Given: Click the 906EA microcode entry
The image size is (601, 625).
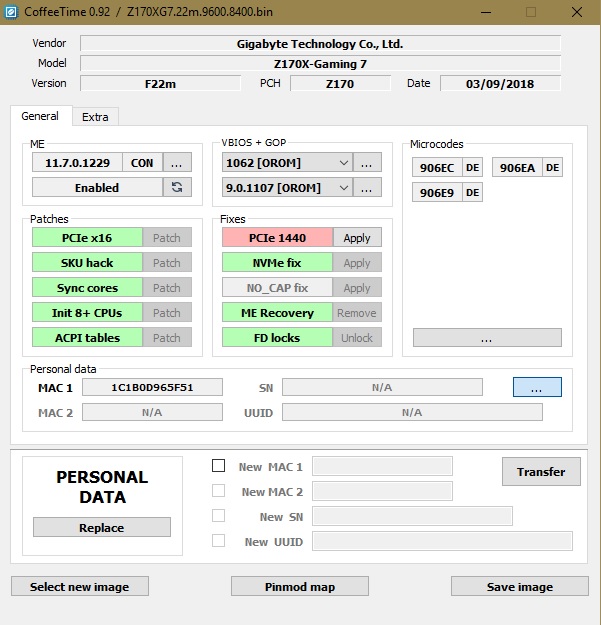Looking at the screenshot, I should tap(517, 167).
